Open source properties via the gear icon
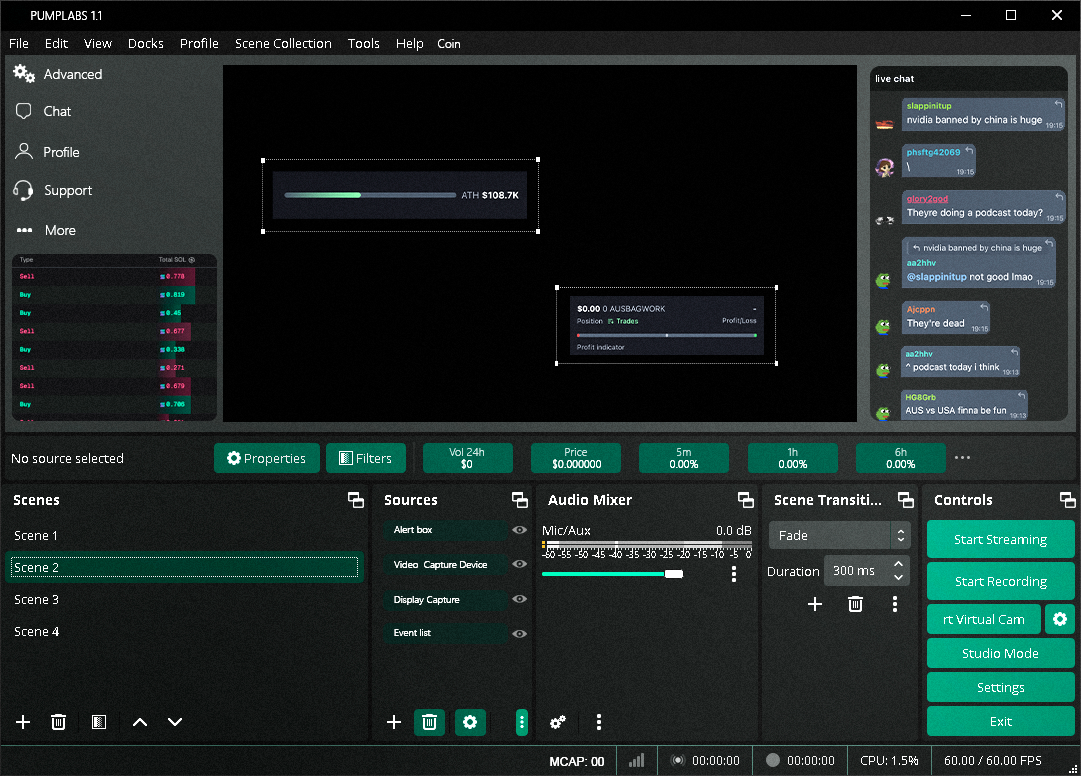 (470, 722)
